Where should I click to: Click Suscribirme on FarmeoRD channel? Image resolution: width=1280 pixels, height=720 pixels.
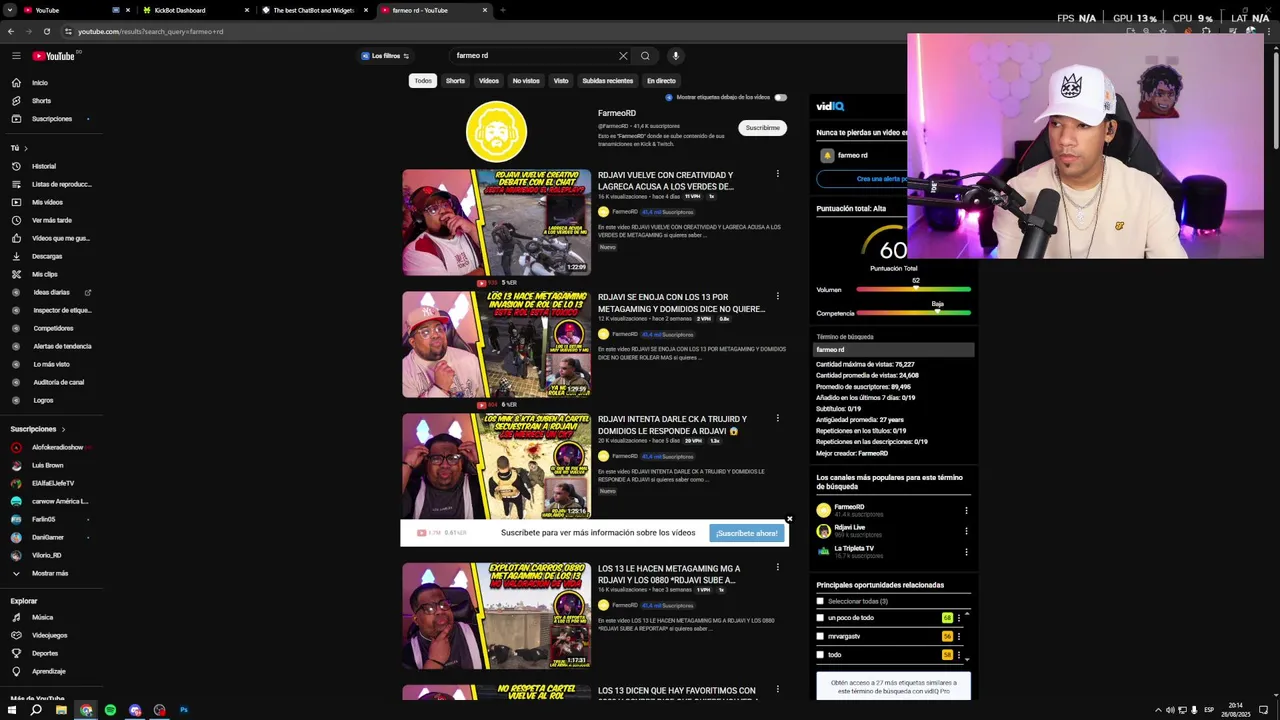coord(762,128)
